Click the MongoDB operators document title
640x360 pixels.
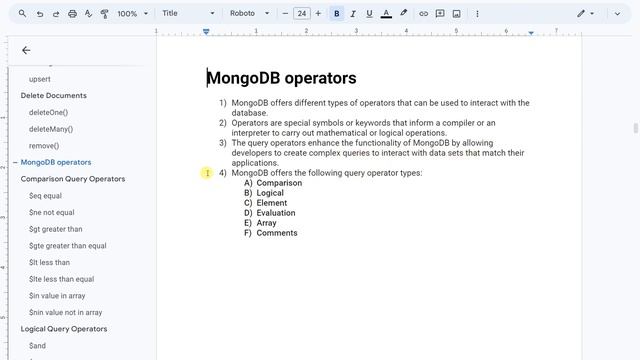point(282,78)
